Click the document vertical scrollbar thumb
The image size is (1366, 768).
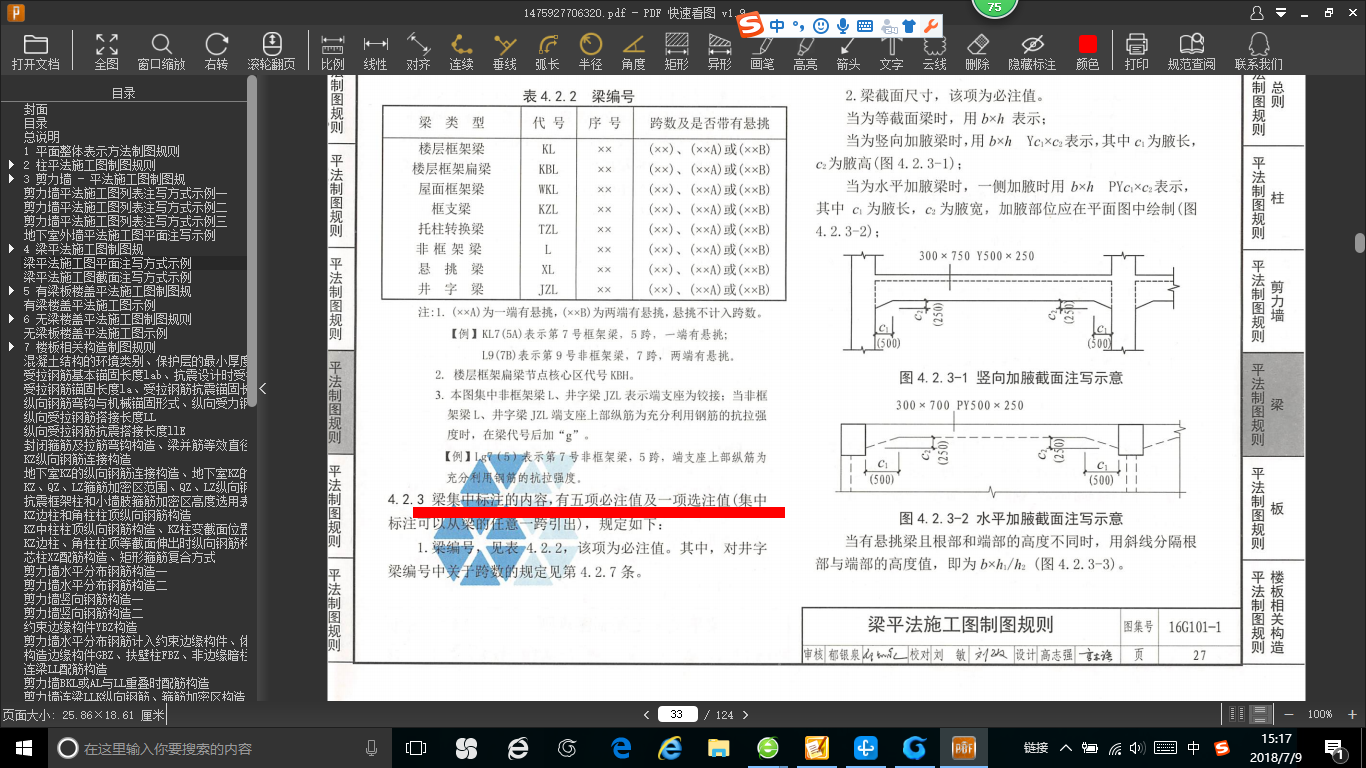pyautogui.click(x=1360, y=243)
